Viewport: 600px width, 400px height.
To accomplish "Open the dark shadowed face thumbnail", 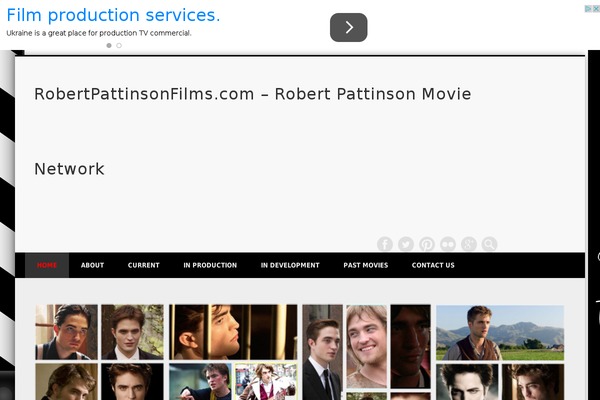I will point(411,346).
